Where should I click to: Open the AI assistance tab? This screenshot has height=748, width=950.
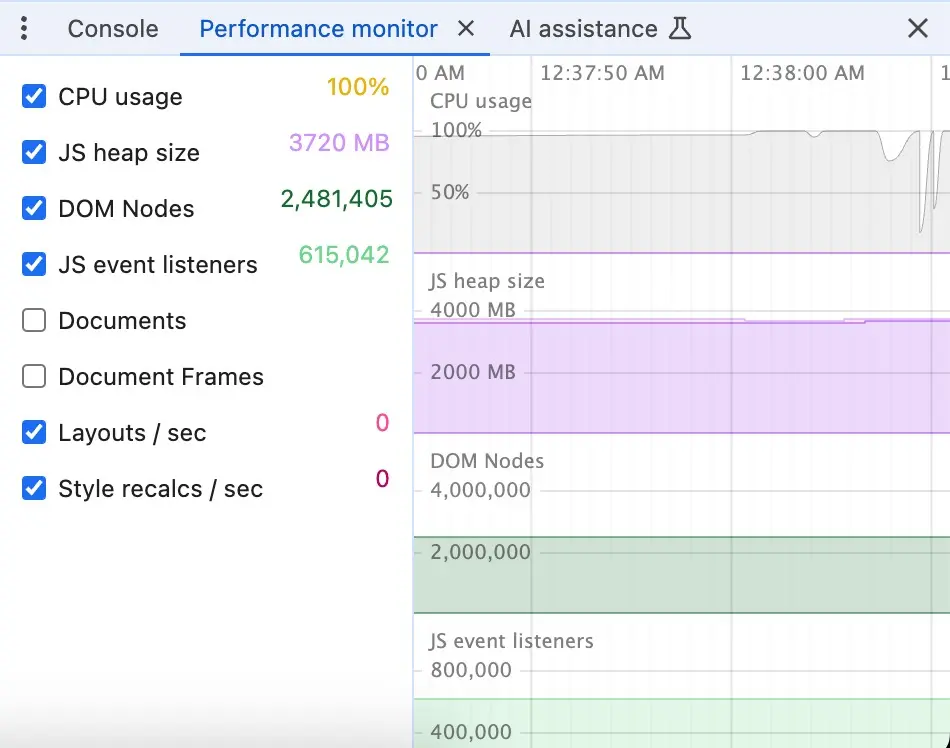pyautogui.click(x=583, y=28)
